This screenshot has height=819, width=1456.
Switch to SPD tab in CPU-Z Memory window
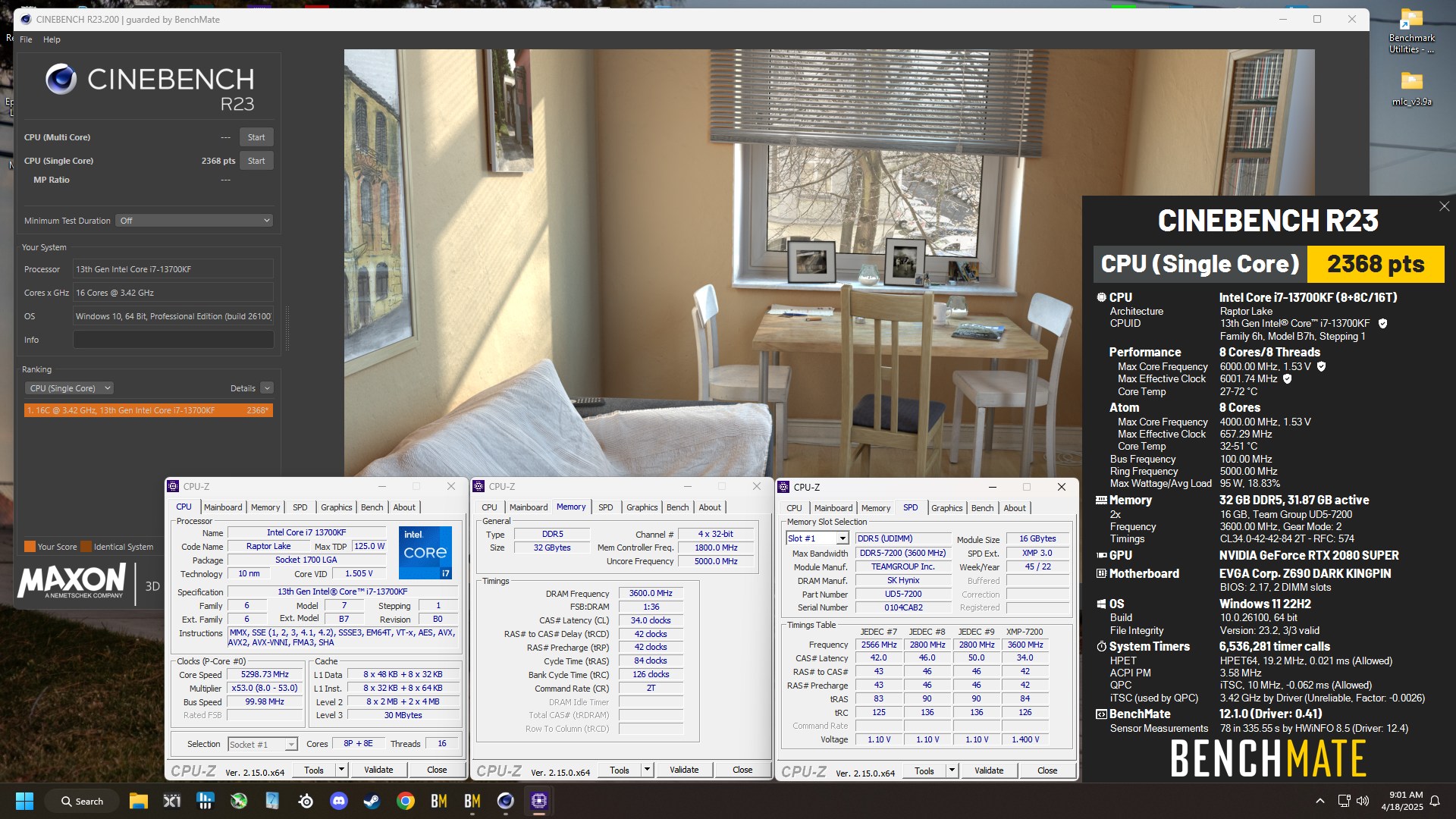coord(605,507)
